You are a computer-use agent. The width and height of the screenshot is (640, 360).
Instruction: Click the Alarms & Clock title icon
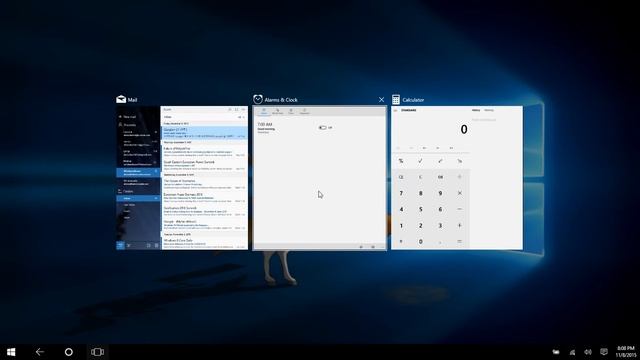point(258,99)
